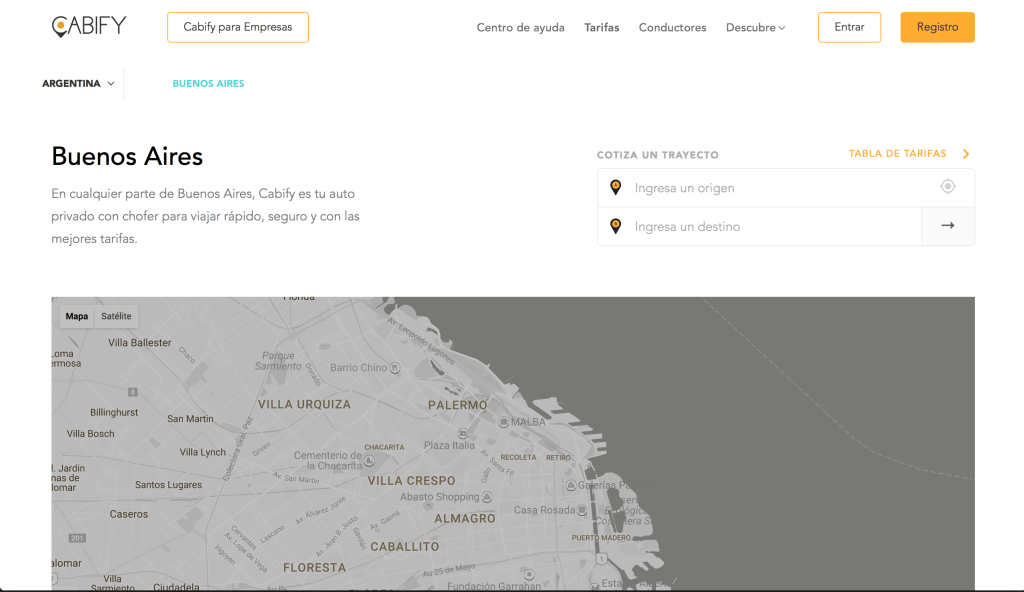
Task: Use current location crosshair icon
Action: [x=947, y=187]
